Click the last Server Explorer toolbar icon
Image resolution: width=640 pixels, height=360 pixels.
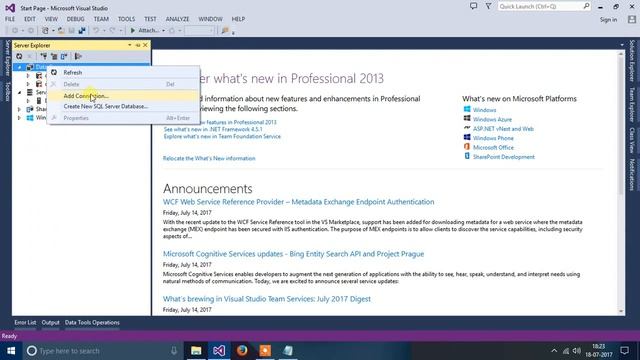click(x=78, y=56)
